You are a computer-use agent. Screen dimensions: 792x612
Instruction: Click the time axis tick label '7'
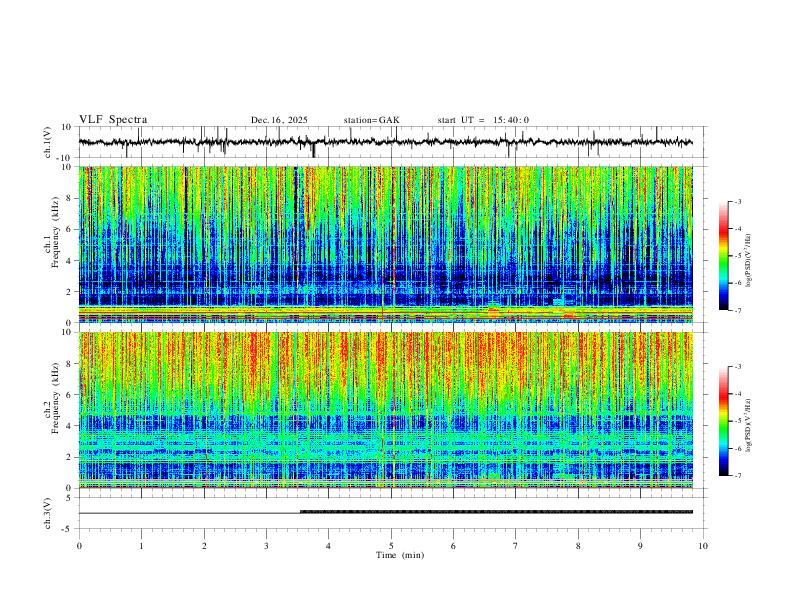tap(516, 546)
